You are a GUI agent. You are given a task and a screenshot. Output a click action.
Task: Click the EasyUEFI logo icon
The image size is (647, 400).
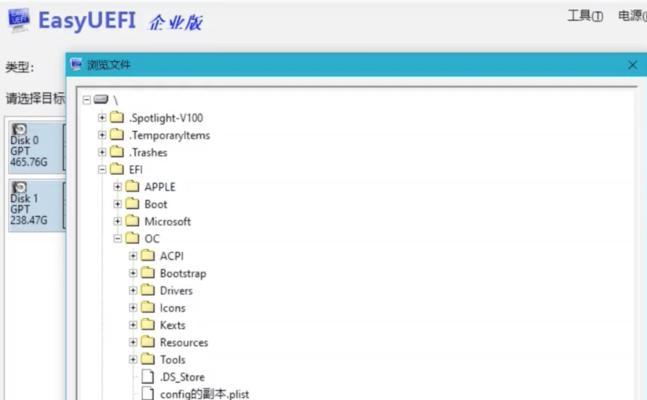19,20
